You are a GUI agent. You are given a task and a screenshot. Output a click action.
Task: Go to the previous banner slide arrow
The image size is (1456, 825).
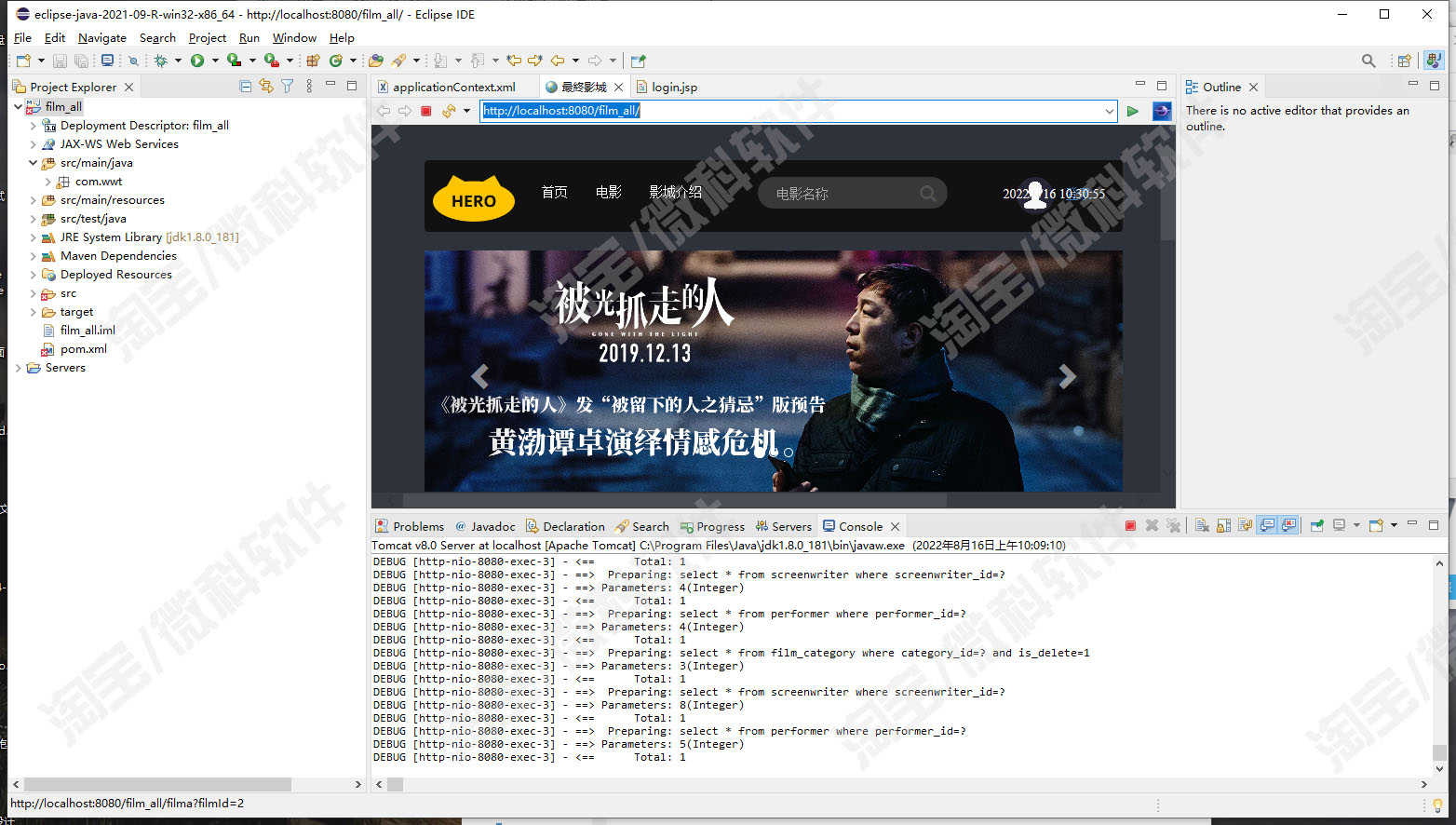479,376
